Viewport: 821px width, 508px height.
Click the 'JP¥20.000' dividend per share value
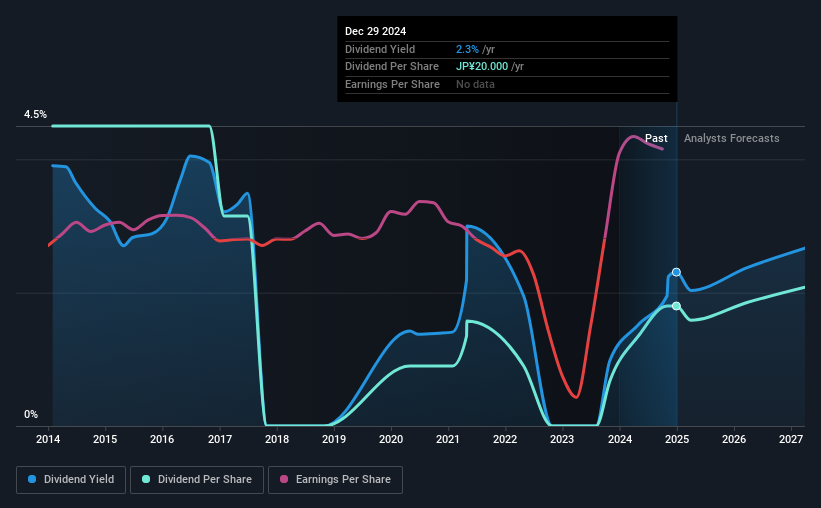[482, 67]
